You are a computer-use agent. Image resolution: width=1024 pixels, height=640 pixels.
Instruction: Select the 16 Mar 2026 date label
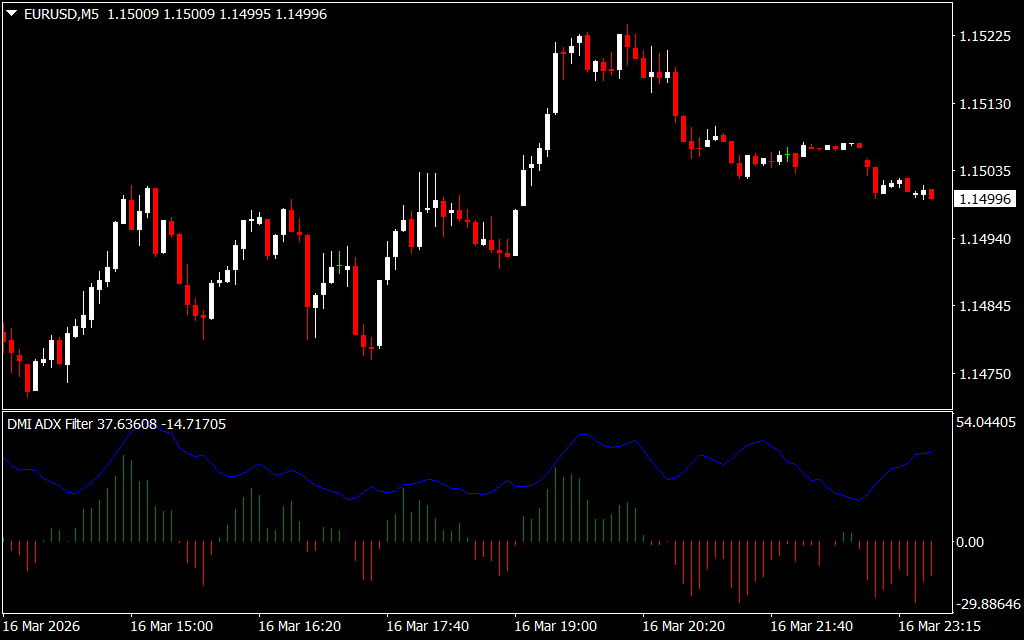[41, 626]
